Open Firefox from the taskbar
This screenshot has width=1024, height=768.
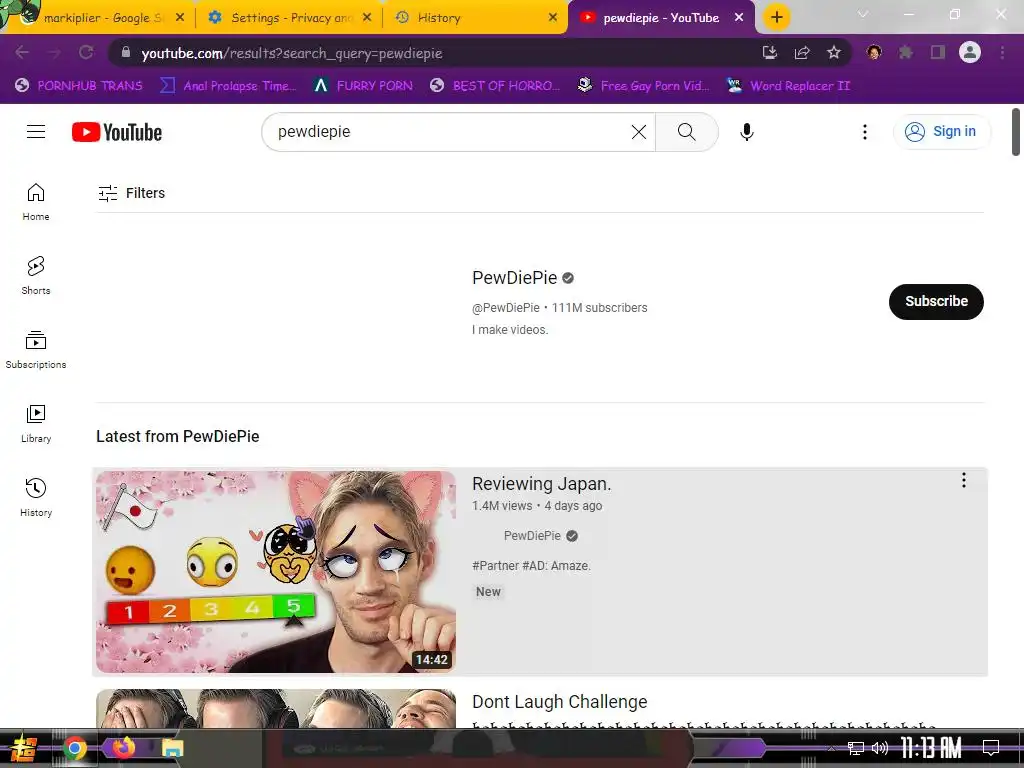pos(124,747)
